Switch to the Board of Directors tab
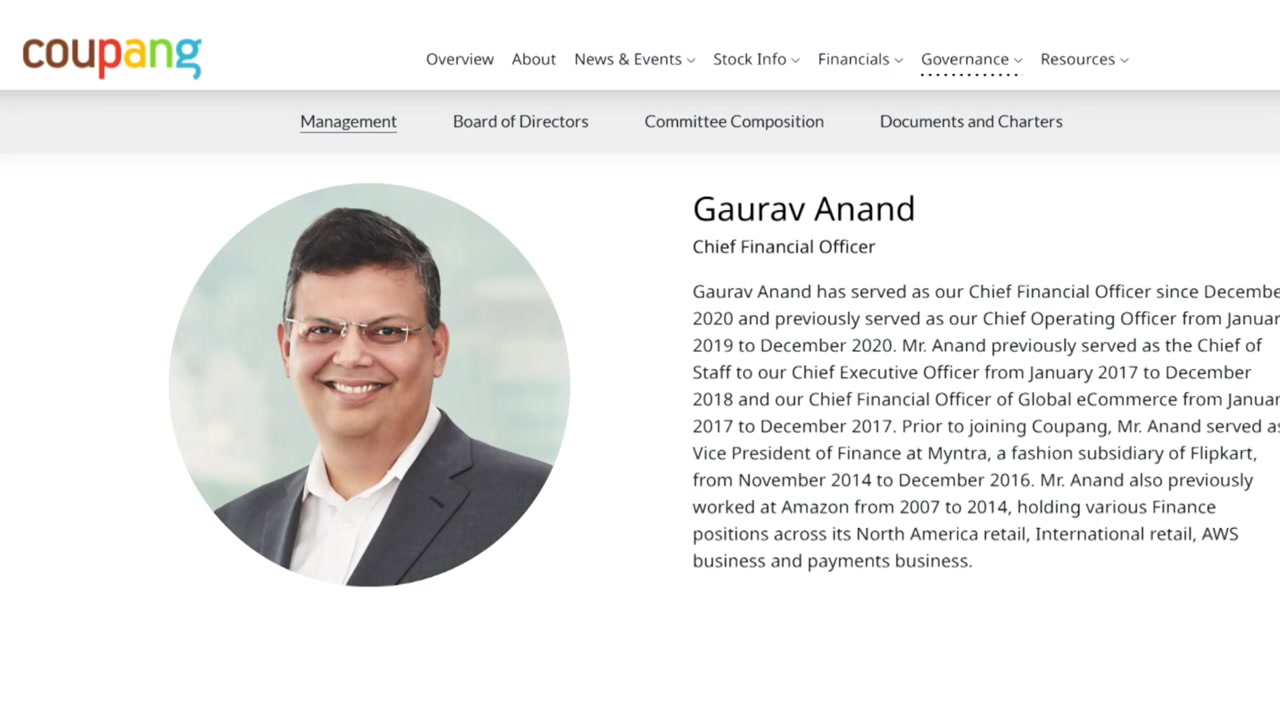1280x720 pixels. pos(520,121)
